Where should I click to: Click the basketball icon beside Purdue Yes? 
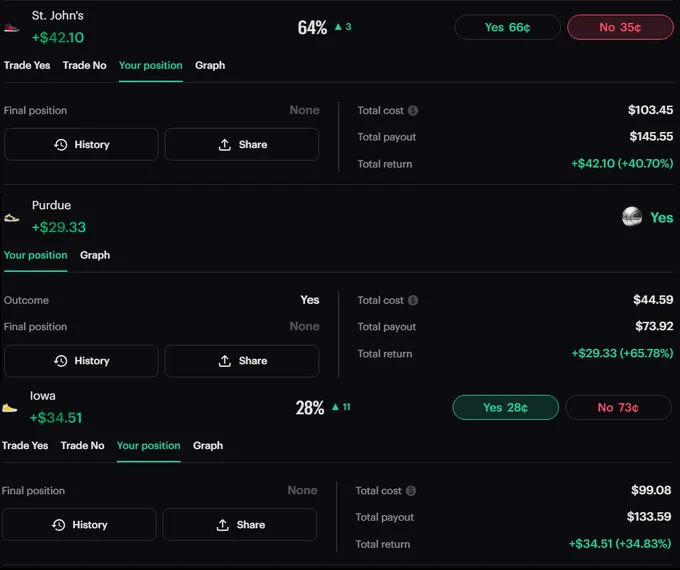point(632,216)
